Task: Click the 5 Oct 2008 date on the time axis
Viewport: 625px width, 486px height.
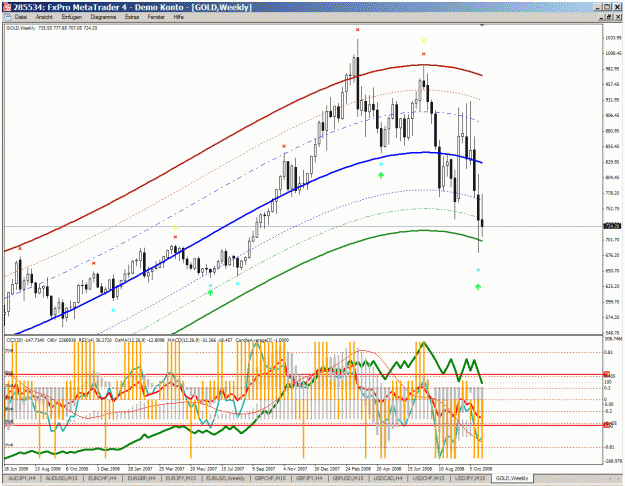Action: (x=481, y=469)
